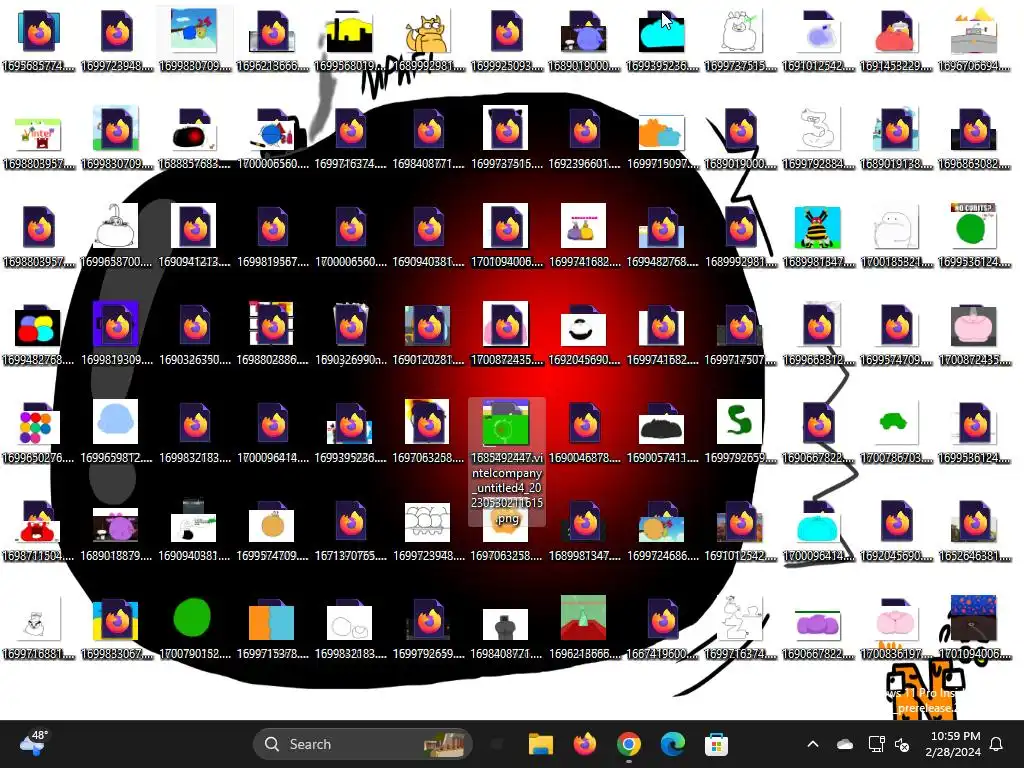The width and height of the screenshot is (1024, 768).
Task: Select the 1689981347 Firefox file icon
Action: [584, 530]
